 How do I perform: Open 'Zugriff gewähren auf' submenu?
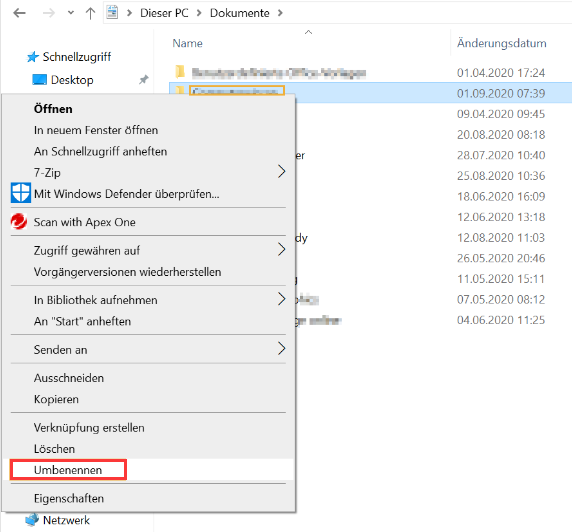click(148, 251)
